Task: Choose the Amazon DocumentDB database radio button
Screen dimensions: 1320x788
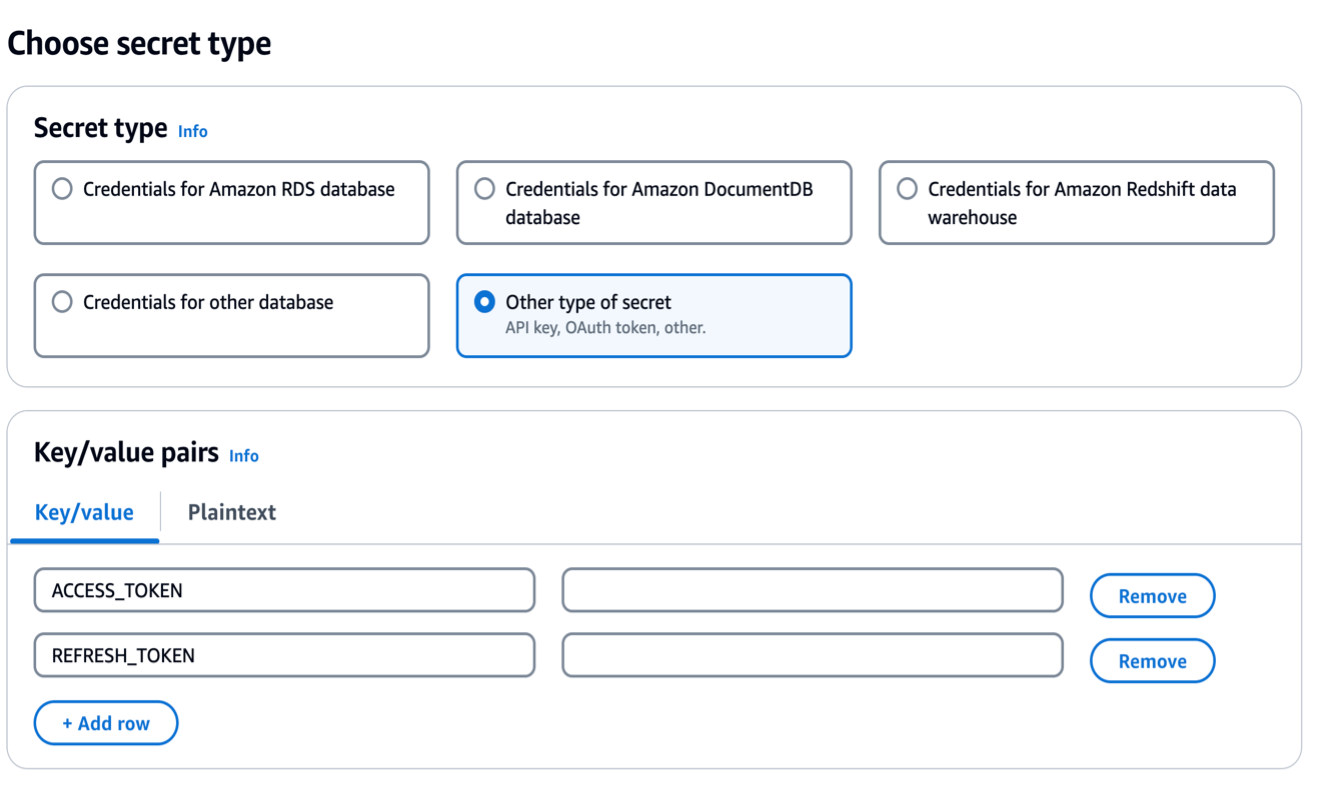Action: pyautogui.click(x=485, y=189)
